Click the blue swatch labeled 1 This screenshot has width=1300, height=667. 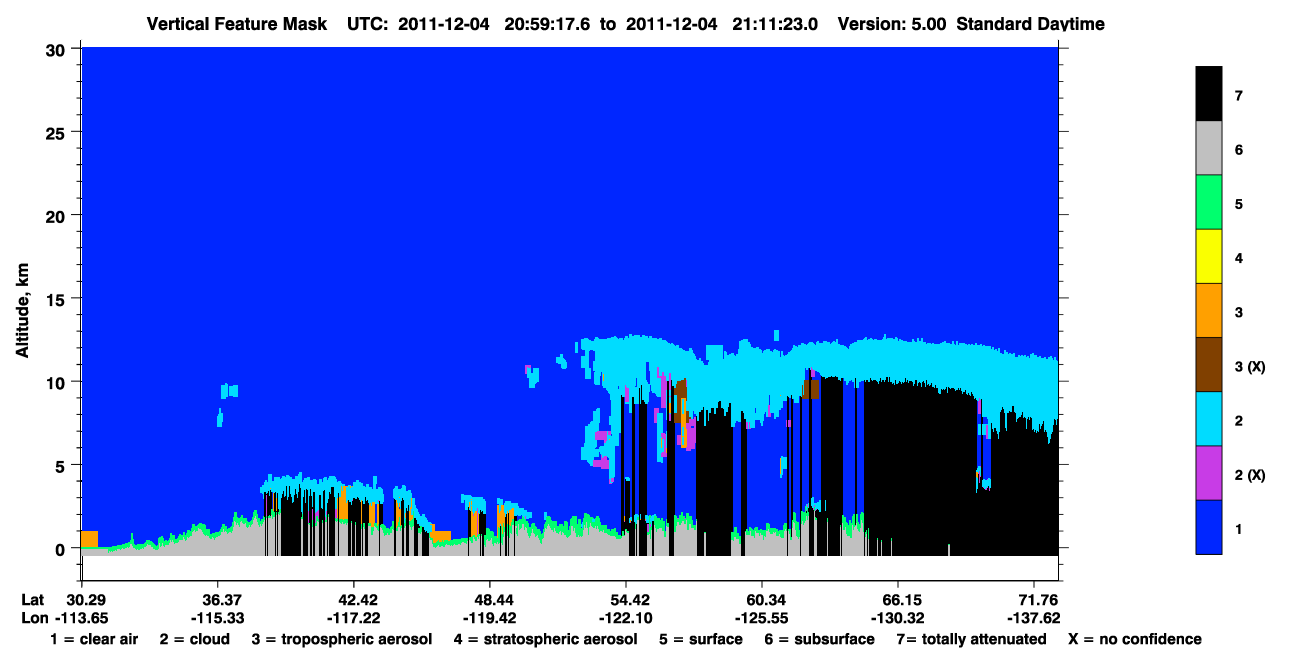(x=1209, y=527)
